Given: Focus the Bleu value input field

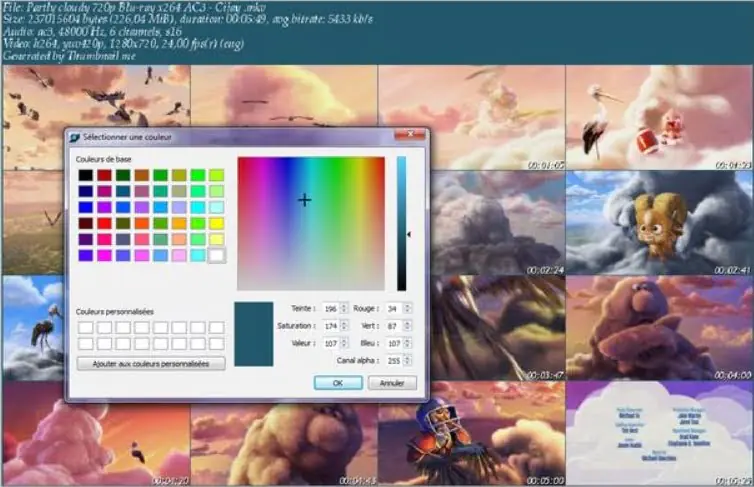Looking at the screenshot, I should (392, 342).
